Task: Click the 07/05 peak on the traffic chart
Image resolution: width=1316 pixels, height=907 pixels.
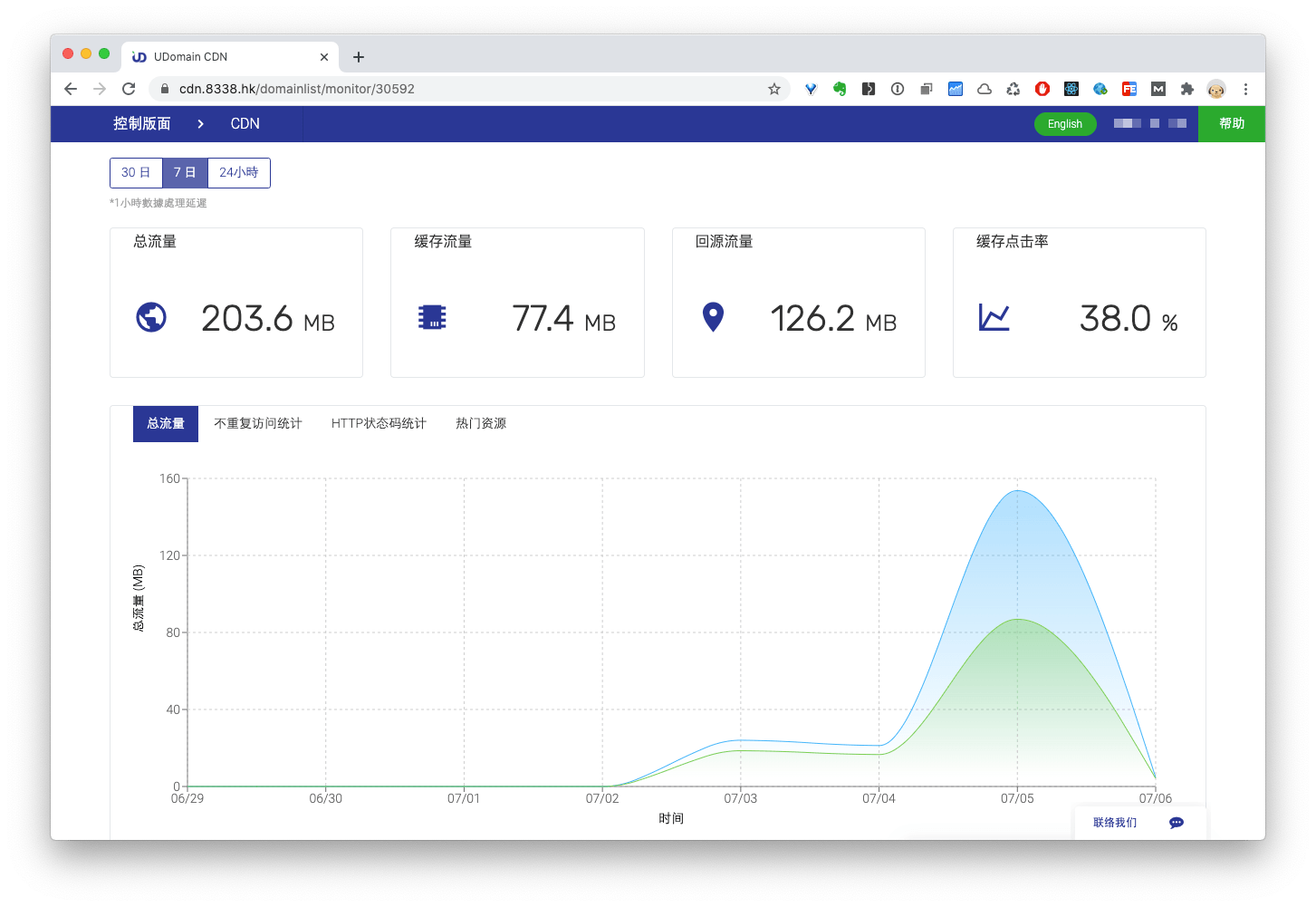Action: coord(1017,491)
